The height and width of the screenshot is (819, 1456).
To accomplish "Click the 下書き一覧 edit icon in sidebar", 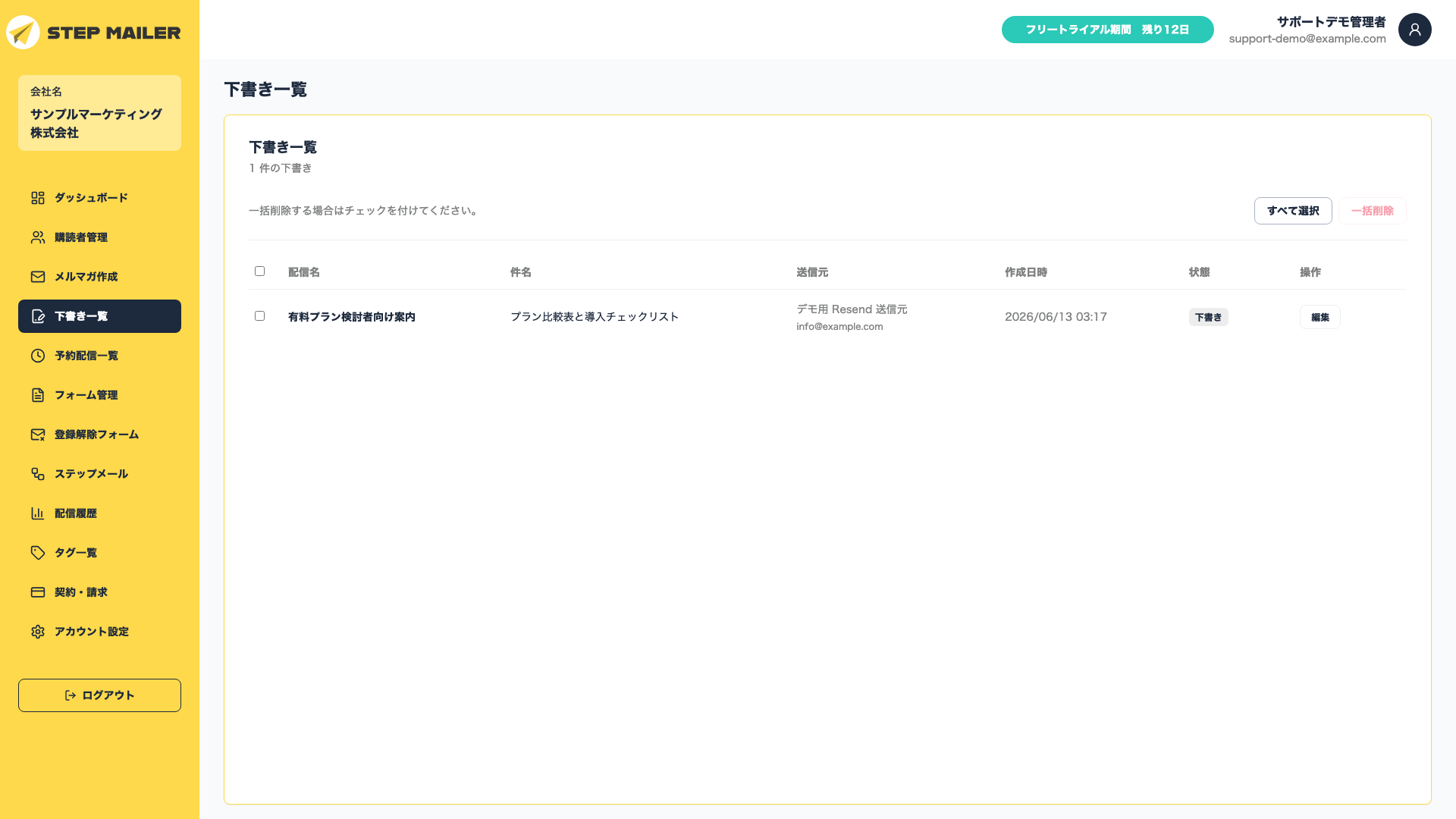I will pyautogui.click(x=38, y=316).
